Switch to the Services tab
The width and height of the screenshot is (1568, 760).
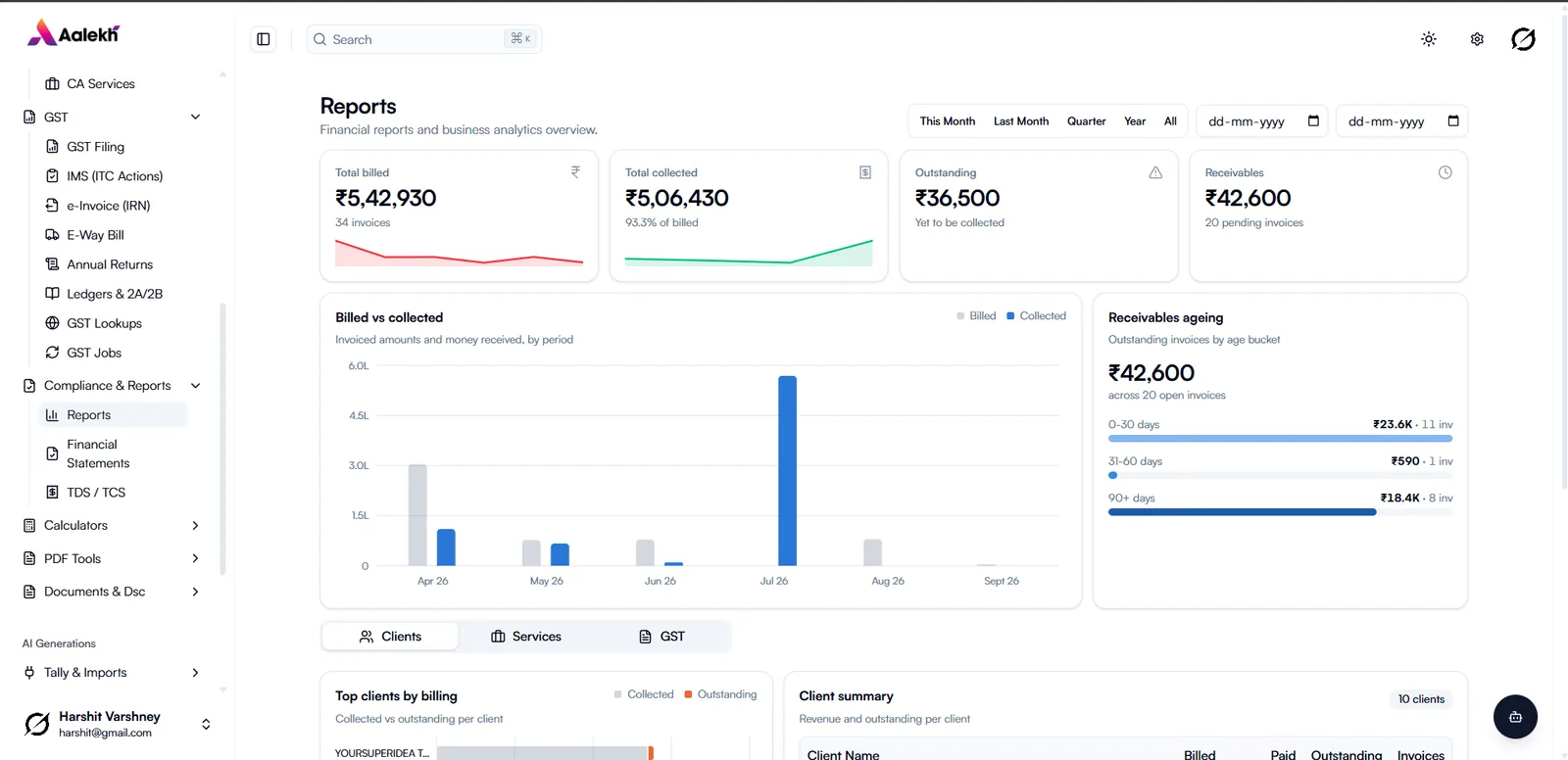coord(526,637)
